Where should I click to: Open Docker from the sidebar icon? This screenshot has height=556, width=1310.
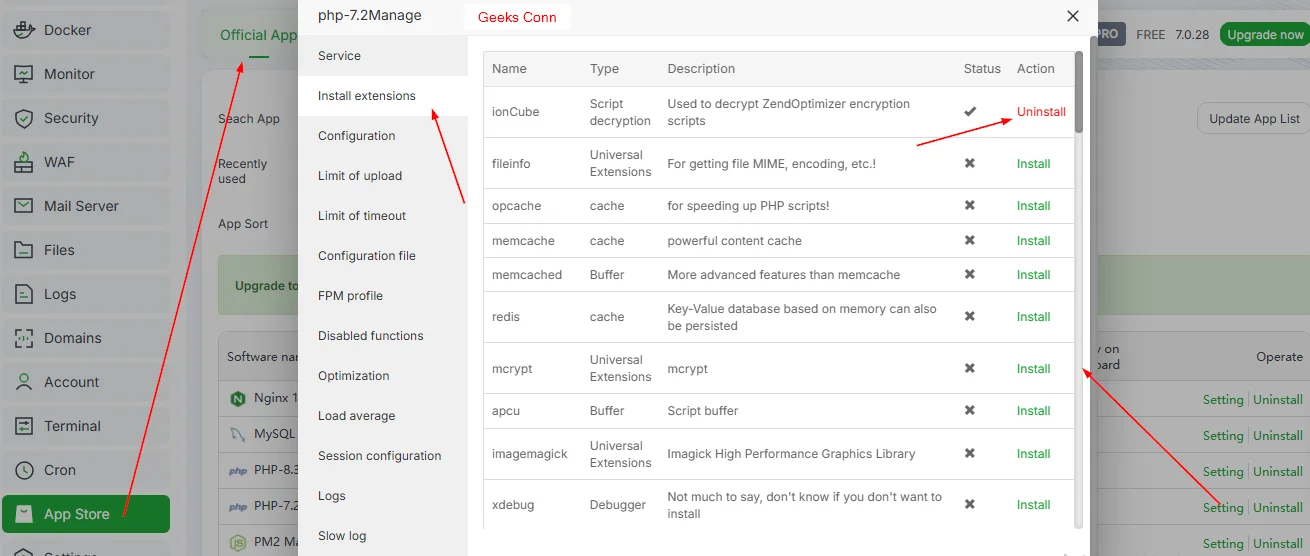pyautogui.click(x=25, y=30)
